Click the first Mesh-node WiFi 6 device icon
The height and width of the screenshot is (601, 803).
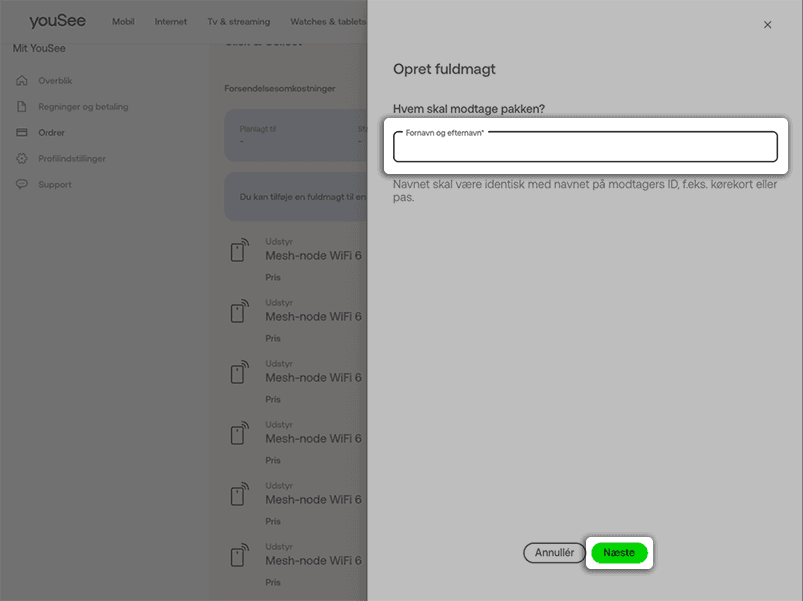coord(239,251)
